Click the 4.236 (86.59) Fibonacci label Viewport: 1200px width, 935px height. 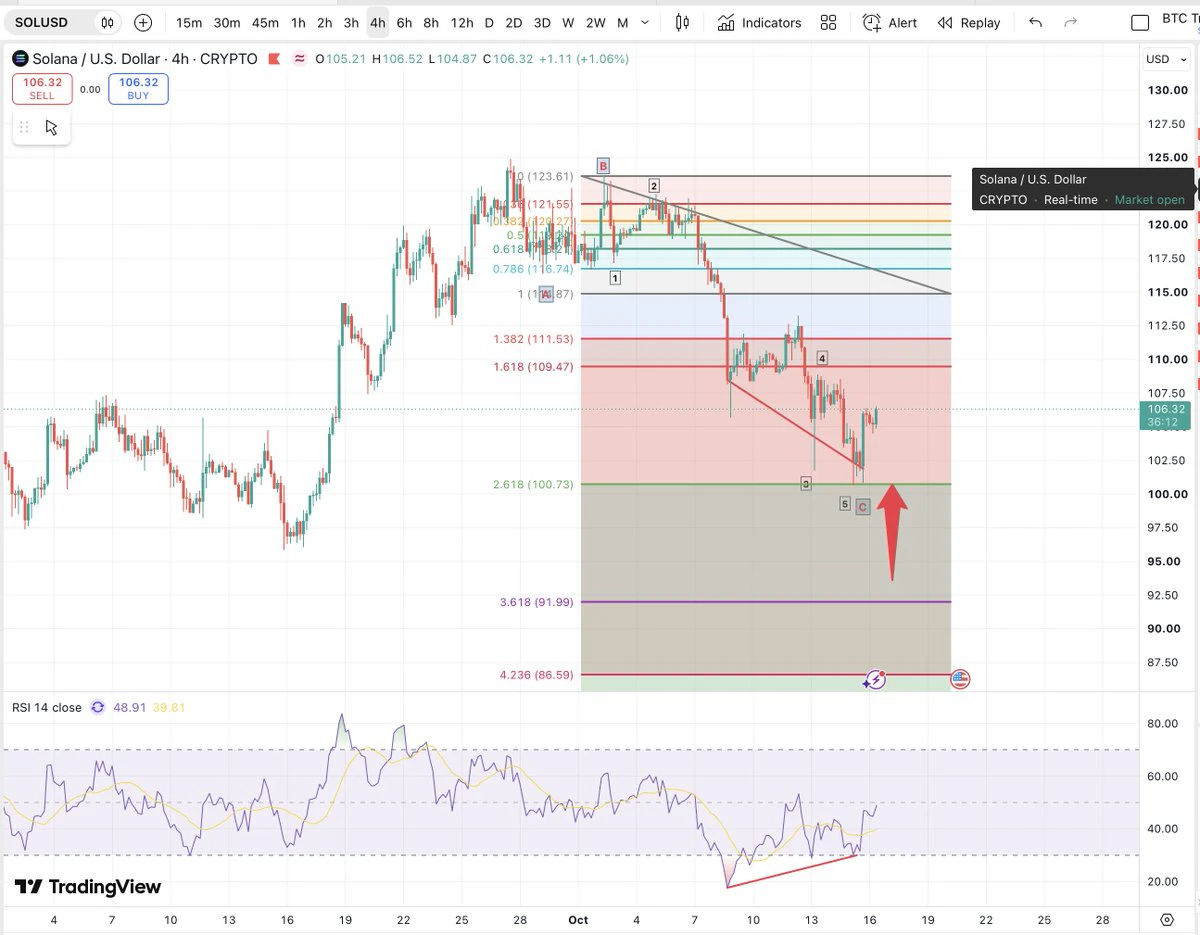point(536,675)
